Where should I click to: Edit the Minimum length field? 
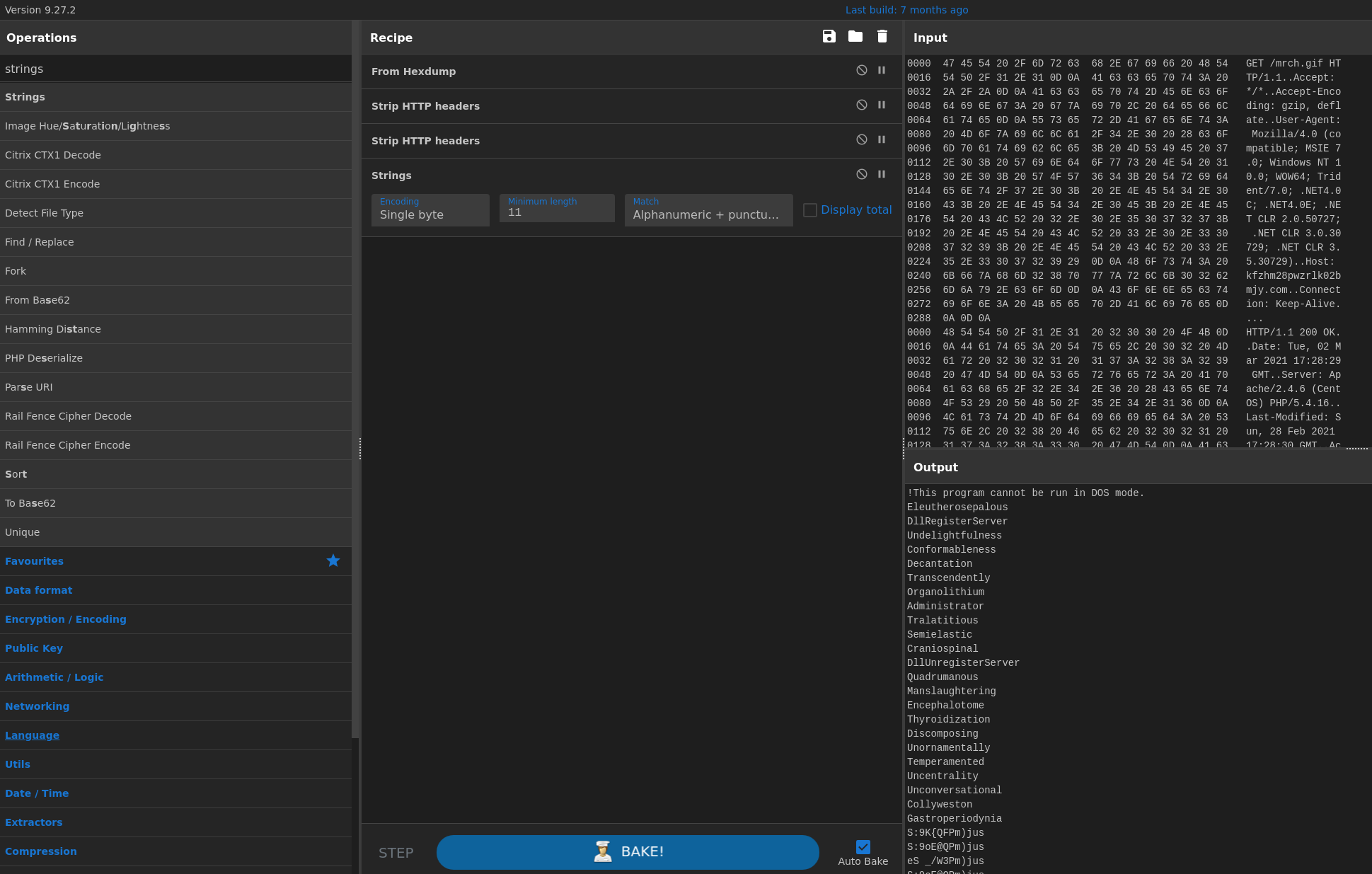tap(557, 208)
